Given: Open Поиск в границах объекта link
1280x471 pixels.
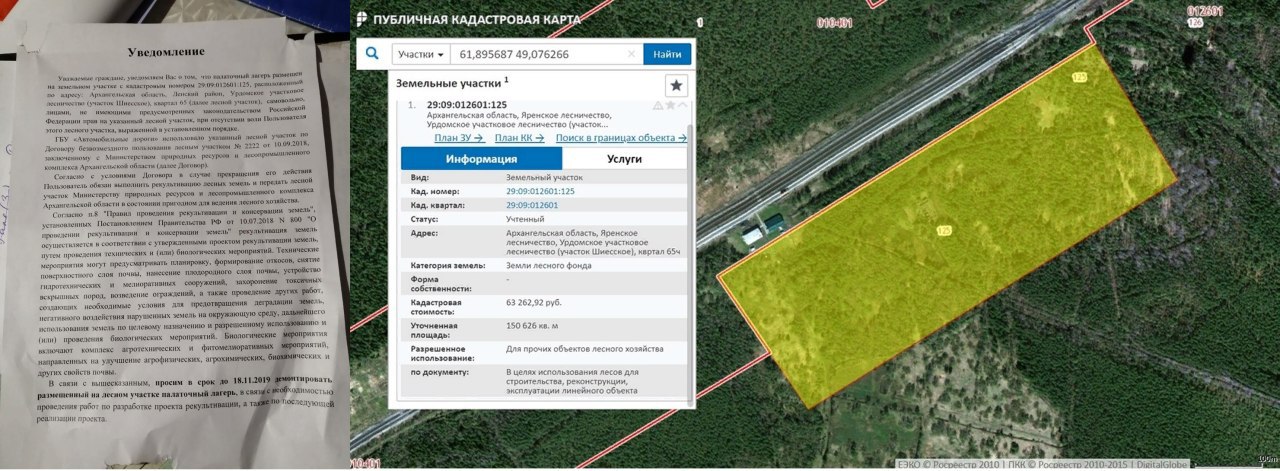Looking at the screenshot, I should click(x=621, y=138).
